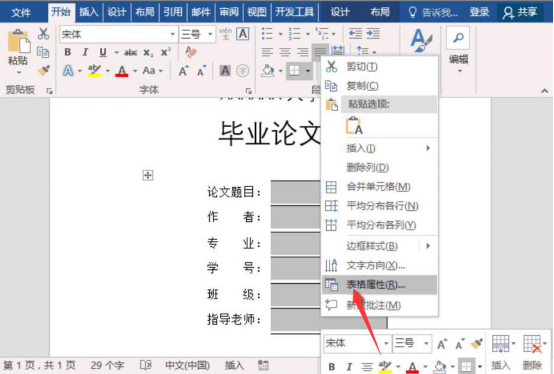This screenshot has height=374, width=554.
Task: Switch to the 开发工具 Developer tab
Action: click(294, 12)
